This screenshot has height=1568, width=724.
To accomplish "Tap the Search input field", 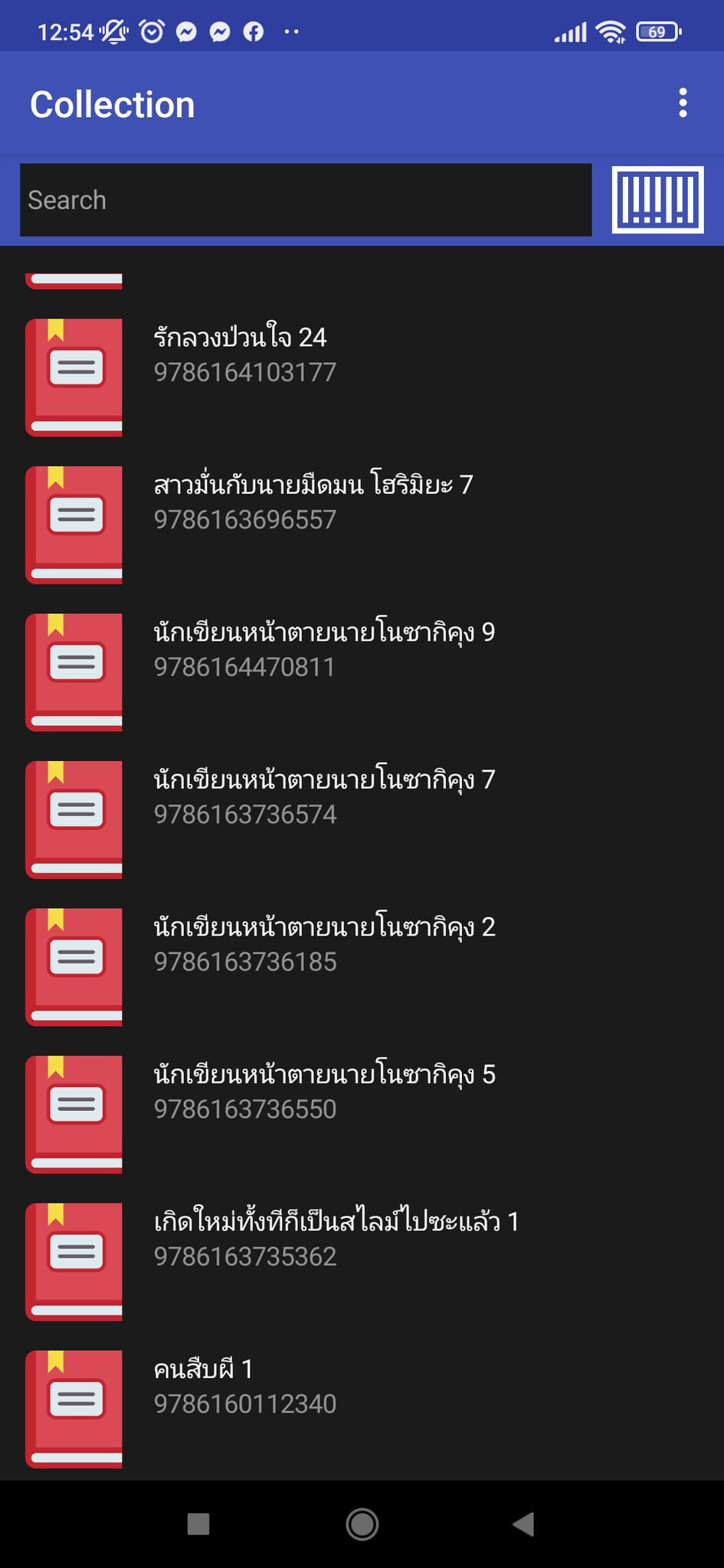I will [x=306, y=200].
